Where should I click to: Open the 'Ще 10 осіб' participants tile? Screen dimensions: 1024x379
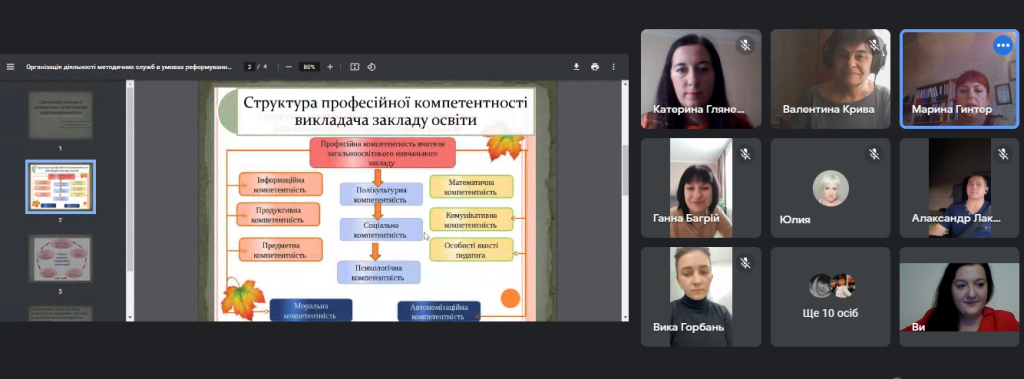pos(831,297)
